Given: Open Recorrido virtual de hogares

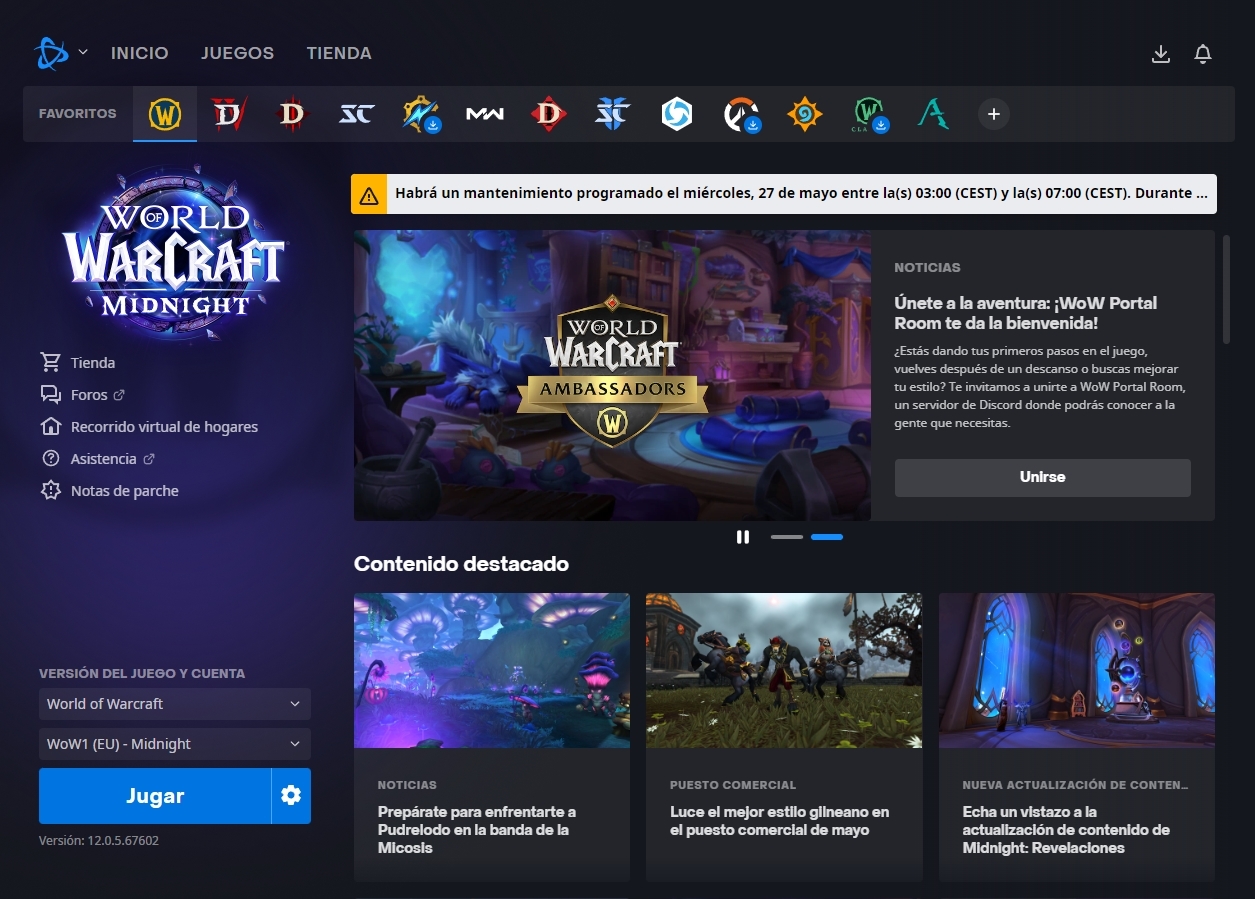Looking at the screenshot, I should pyautogui.click(x=149, y=427).
